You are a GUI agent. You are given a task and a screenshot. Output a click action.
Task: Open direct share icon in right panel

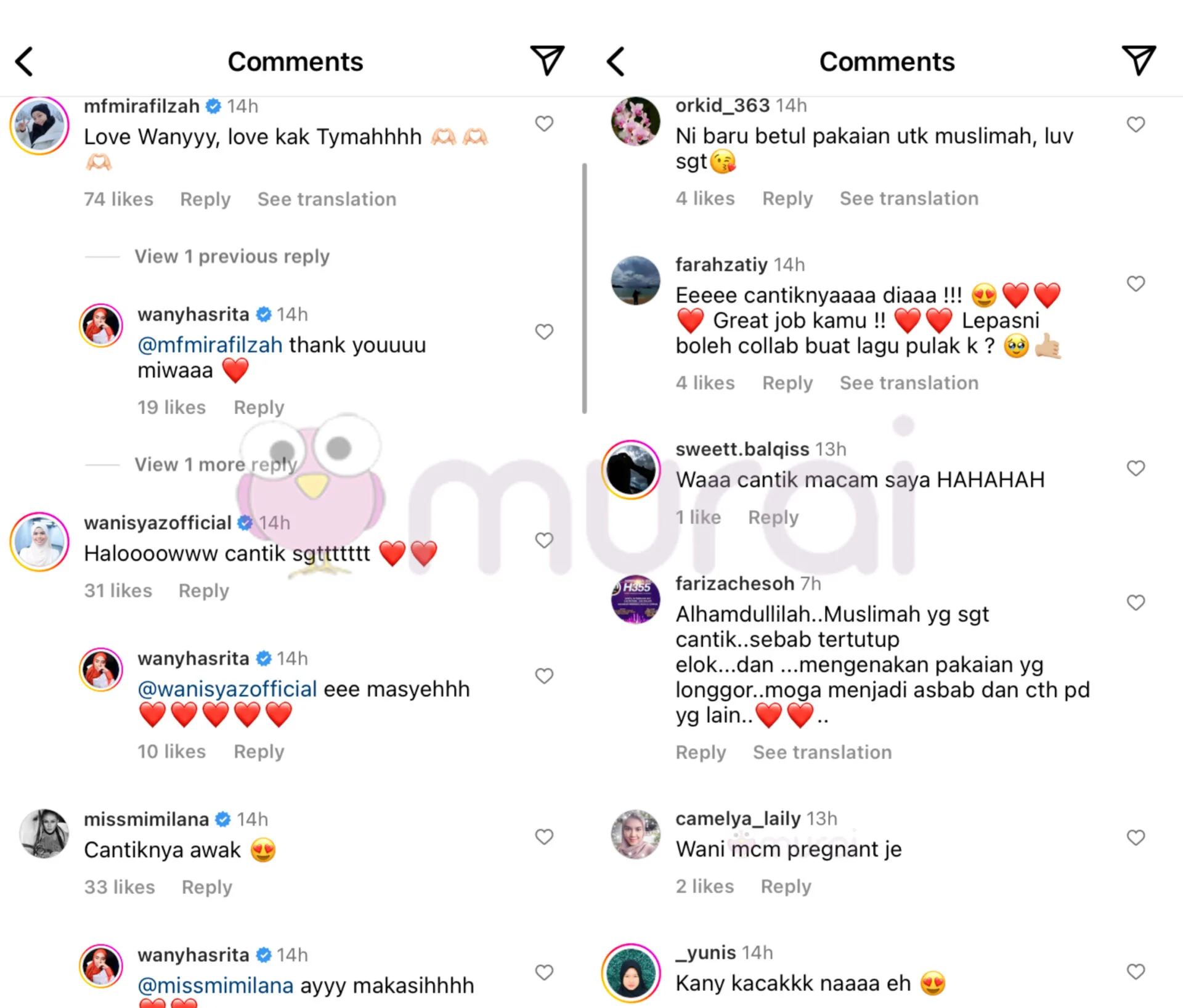(1139, 60)
